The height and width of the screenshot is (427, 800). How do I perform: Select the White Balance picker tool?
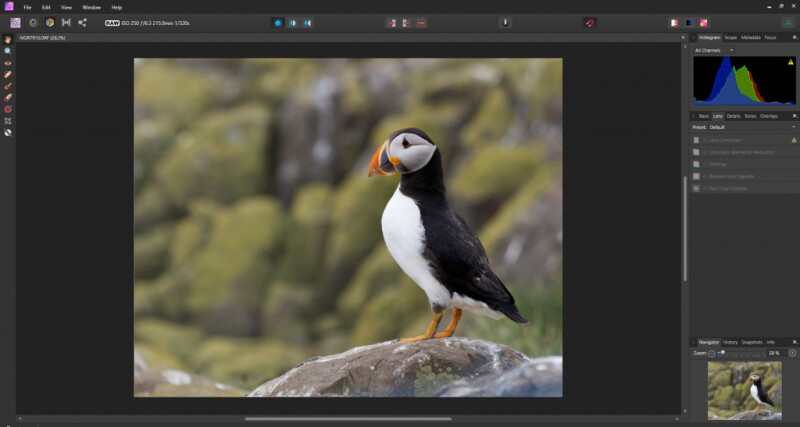(x=7, y=131)
